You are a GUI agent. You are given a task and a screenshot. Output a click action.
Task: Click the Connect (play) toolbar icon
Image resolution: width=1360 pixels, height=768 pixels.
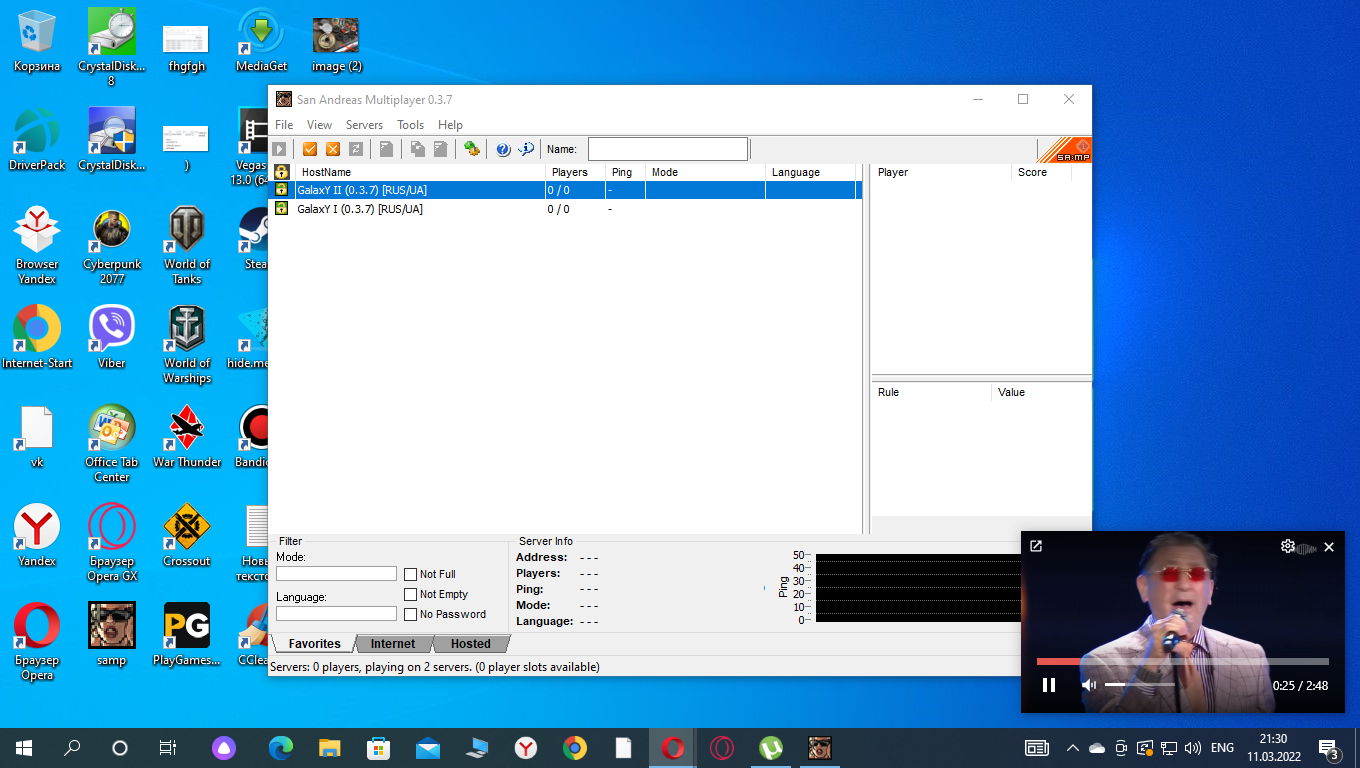[280, 149]
